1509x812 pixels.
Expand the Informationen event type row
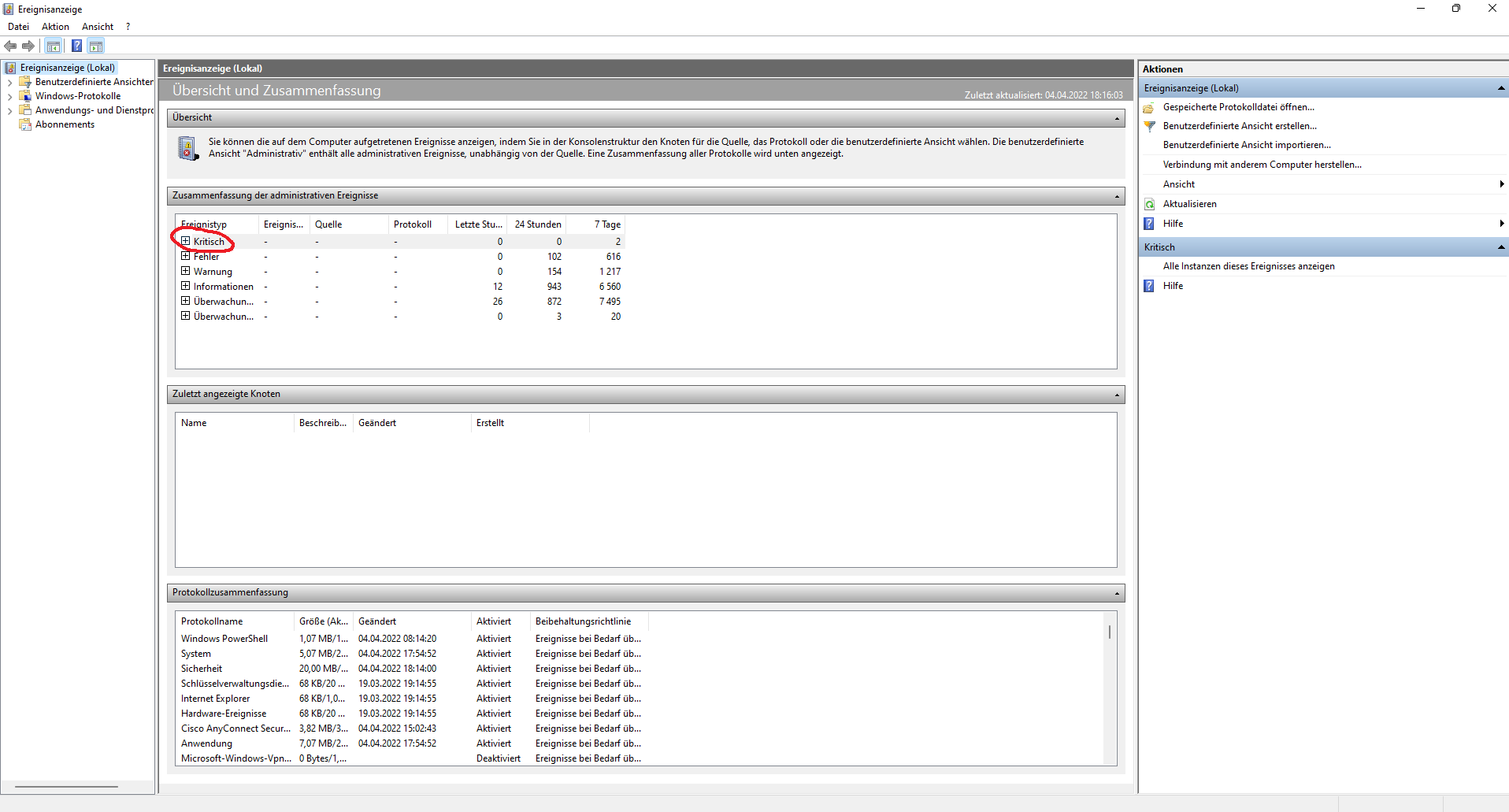(x=185, y=286)
